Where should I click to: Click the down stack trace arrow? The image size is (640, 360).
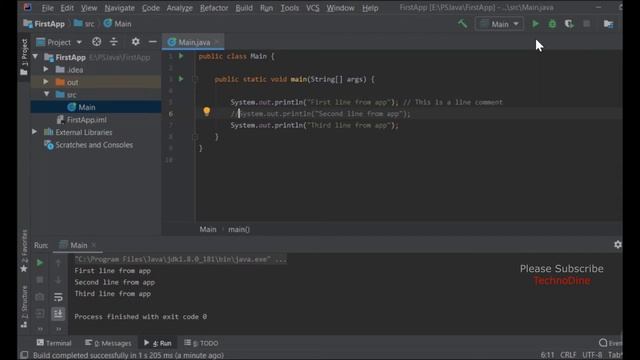[x=58, y=280]
